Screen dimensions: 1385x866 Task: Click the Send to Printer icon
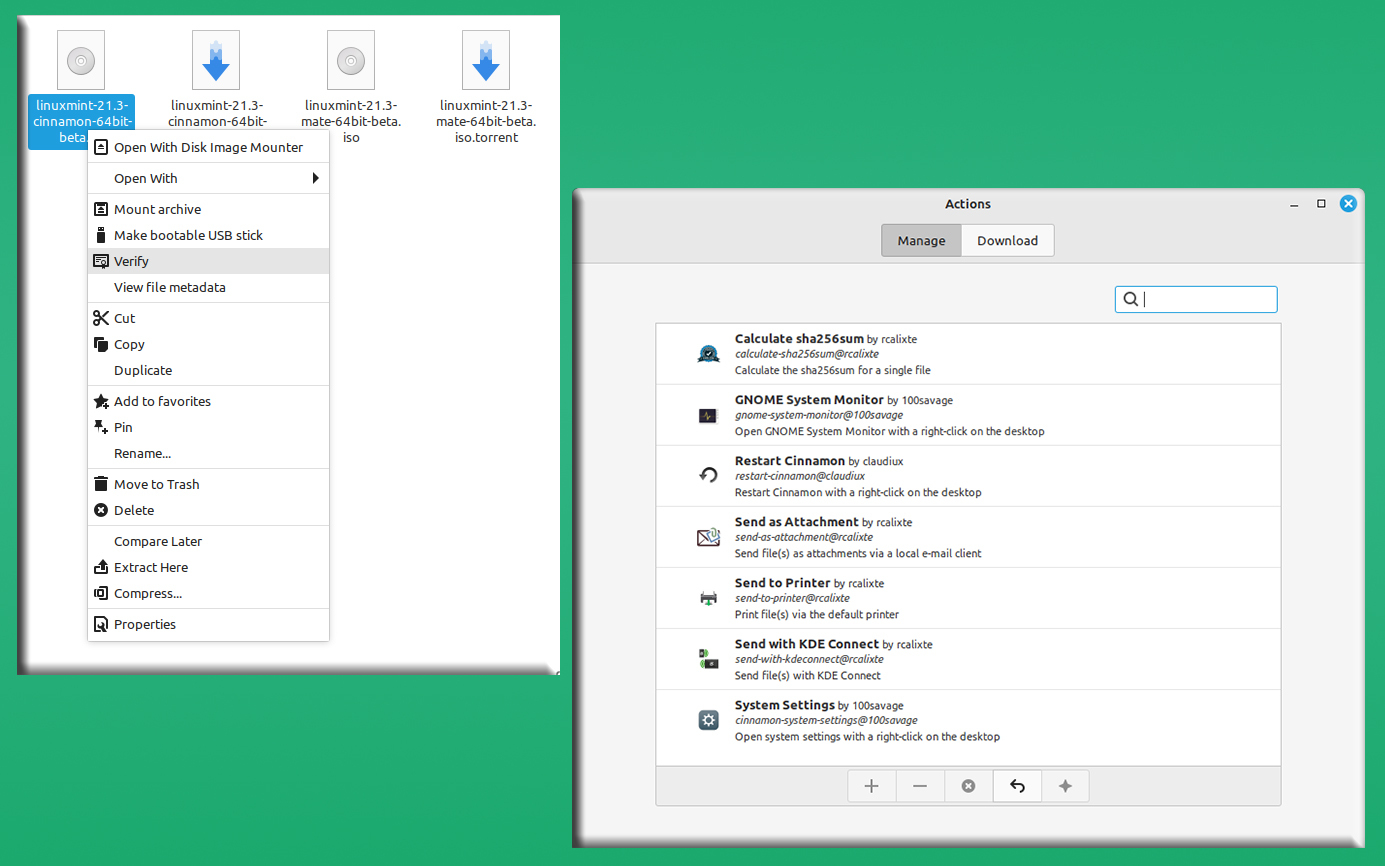click(708, 598)
